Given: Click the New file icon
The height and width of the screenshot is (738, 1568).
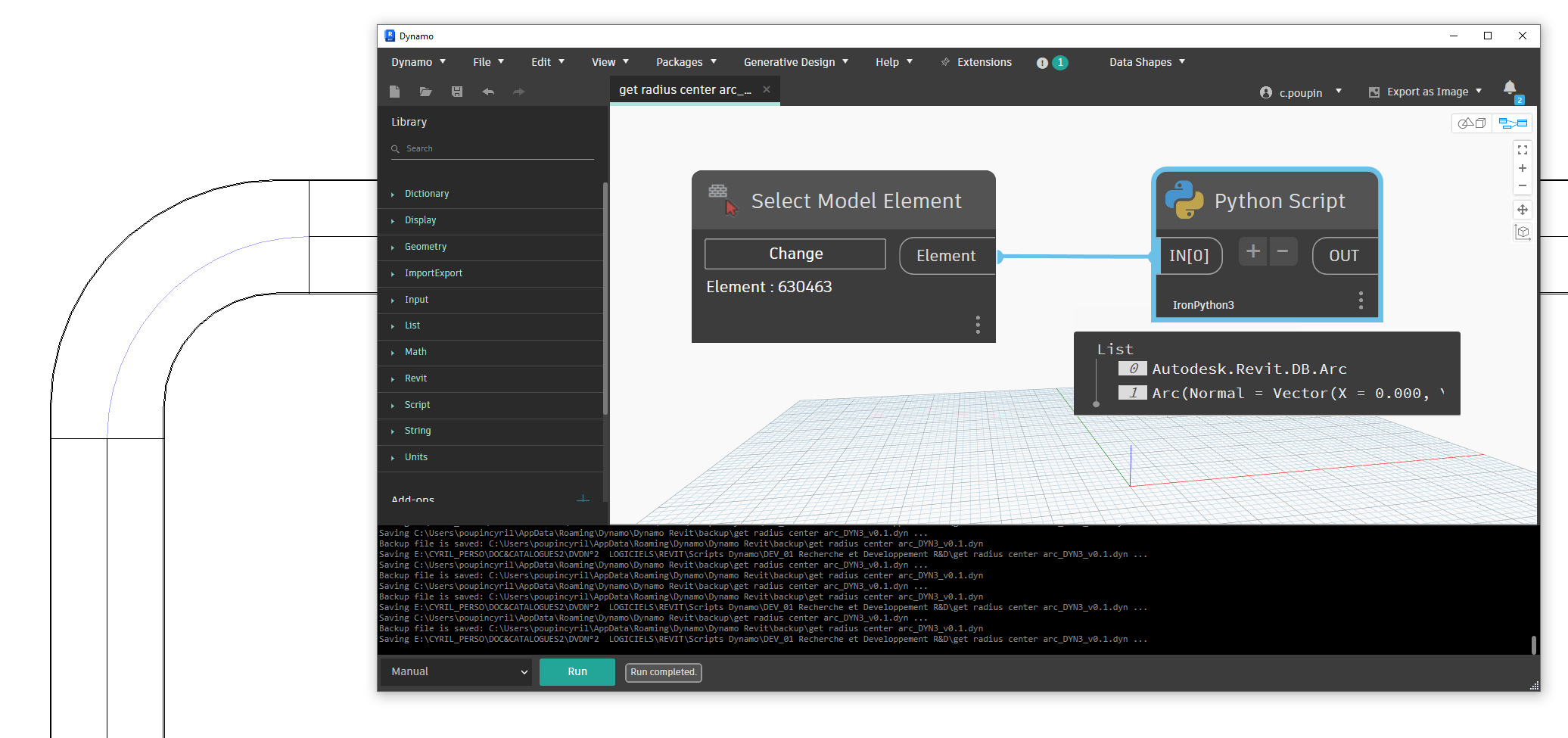Looking at the screenshot, I should pyautogui.click(x=394, y=92).
